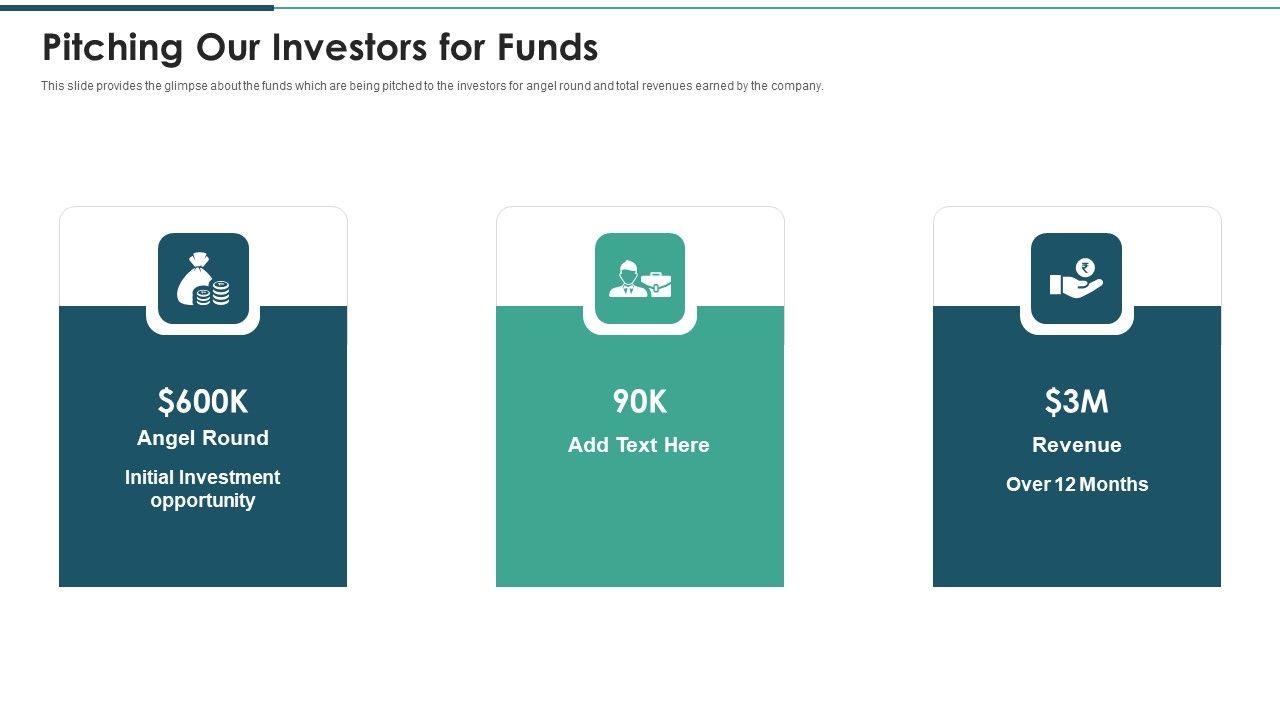Click the thick dark bar above the title
Image resolution: width=1280 pixels, height=720 pixels.
click(x=137, y=8)
